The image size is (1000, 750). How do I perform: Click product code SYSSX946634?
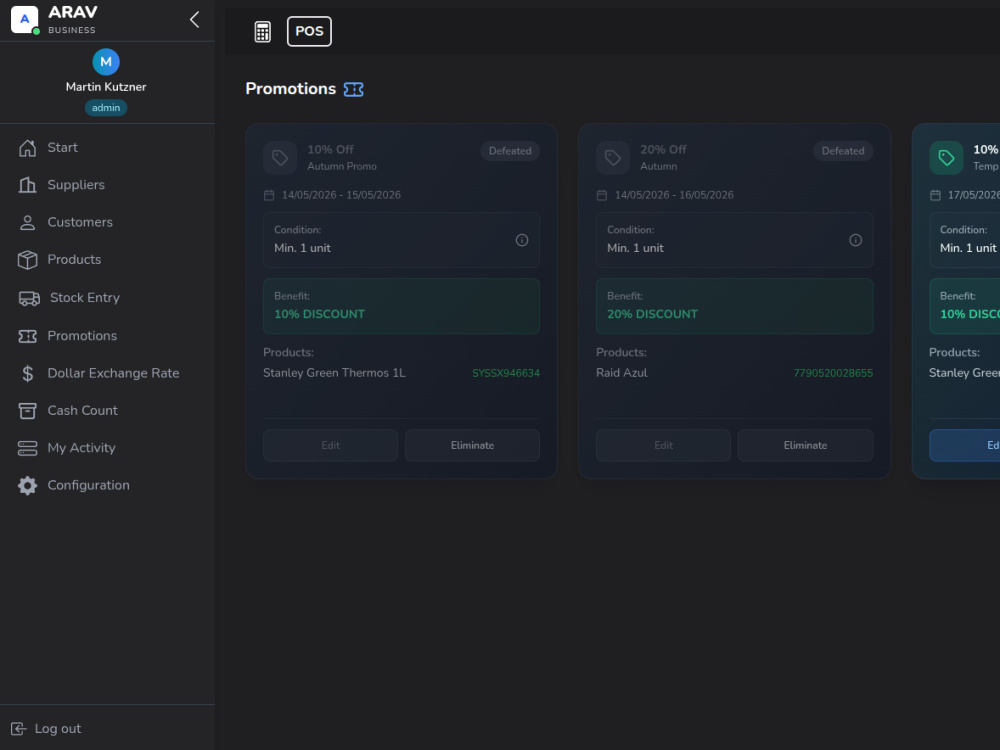click(x=506, y=373)
